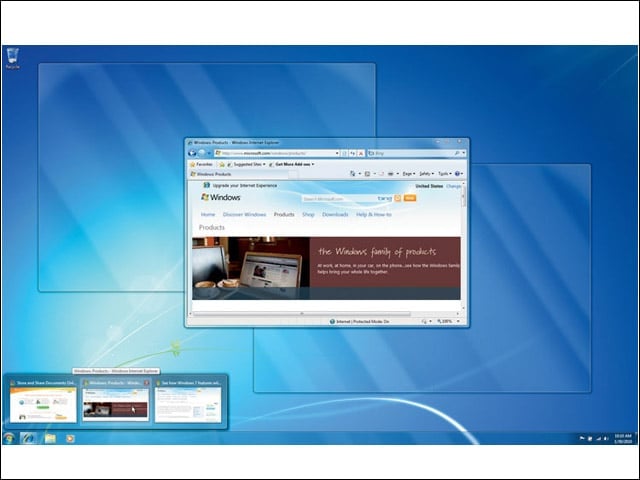Open the Favorites star button
Viewport: 640px width, 480px height.
coord(201,164)
